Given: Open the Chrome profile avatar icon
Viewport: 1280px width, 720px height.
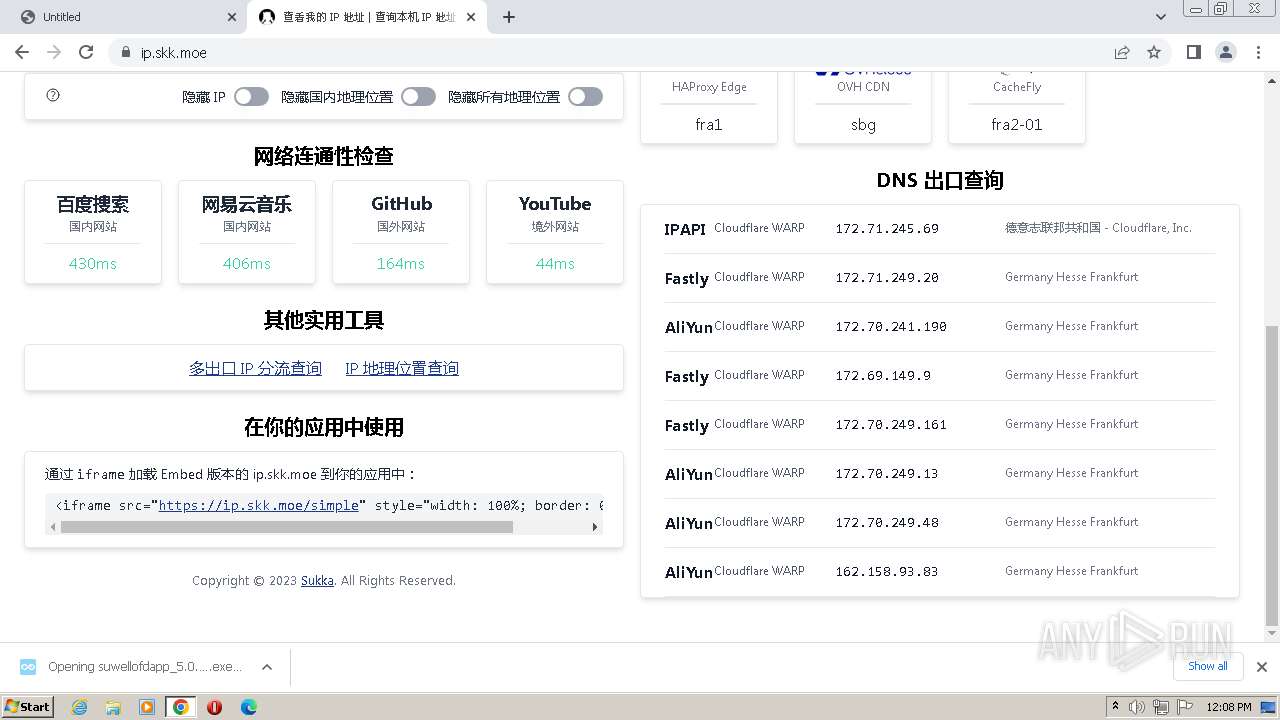Looking at the screenshot, I should [1225, 52].
